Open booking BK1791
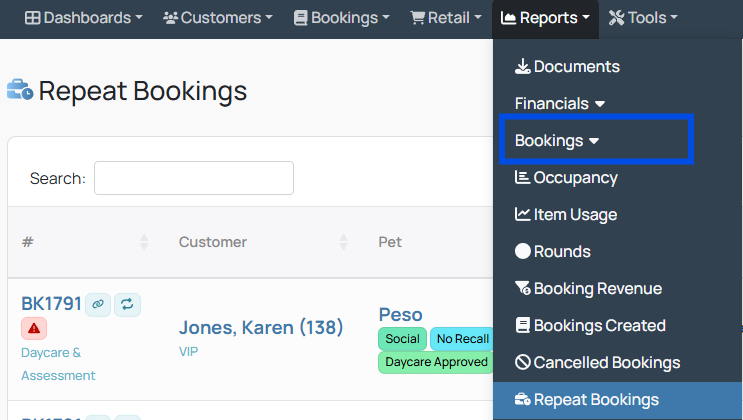 pos(51,304)
